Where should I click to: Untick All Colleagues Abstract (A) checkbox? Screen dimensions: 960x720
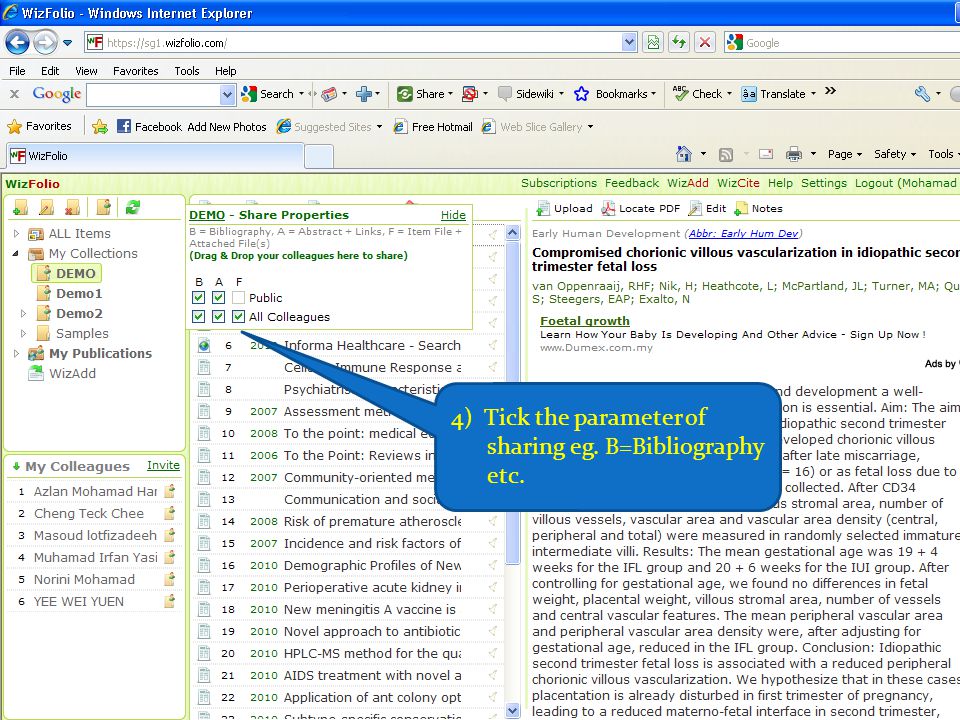pyautogui.click(x=218, y=317)
